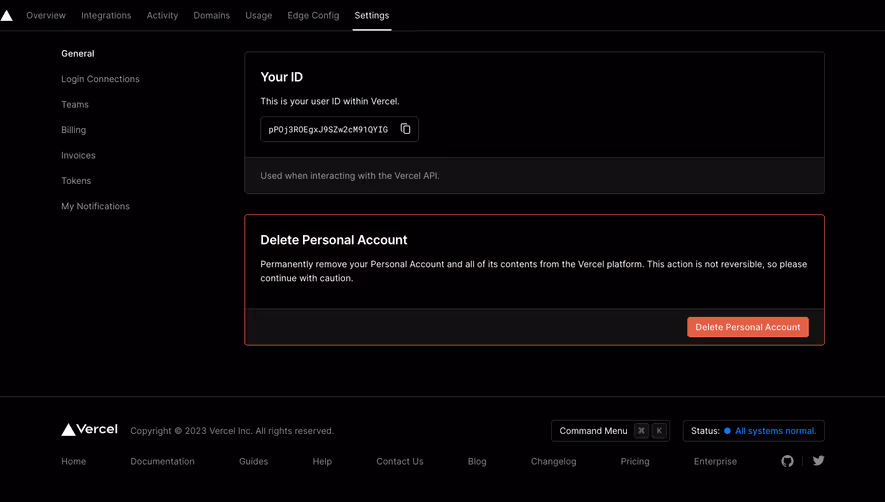The width and height of the screenshot is (885, 502).
Task: Click the copyright 2023 Vercel Inc. text
Action: tap(232, 431)
